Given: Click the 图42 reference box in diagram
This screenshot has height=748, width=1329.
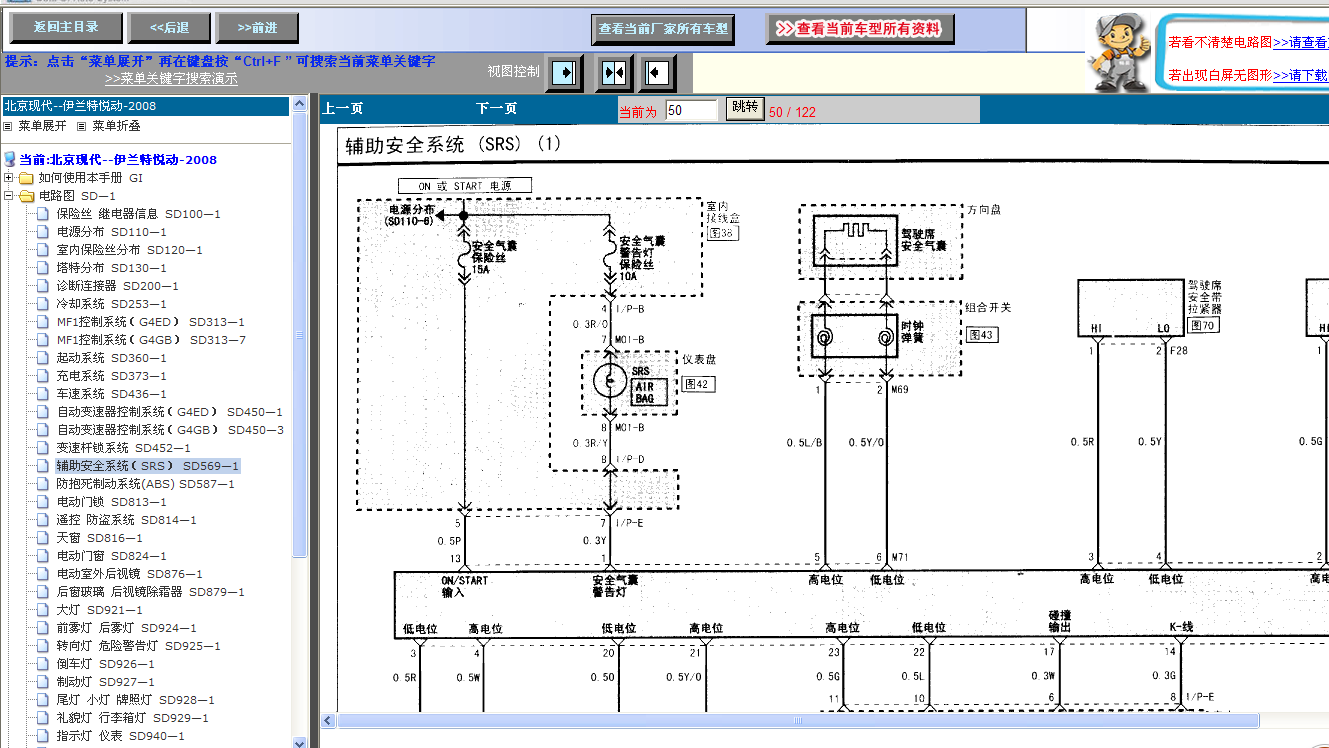Looking at the screenshot, I should pos(696,383).
